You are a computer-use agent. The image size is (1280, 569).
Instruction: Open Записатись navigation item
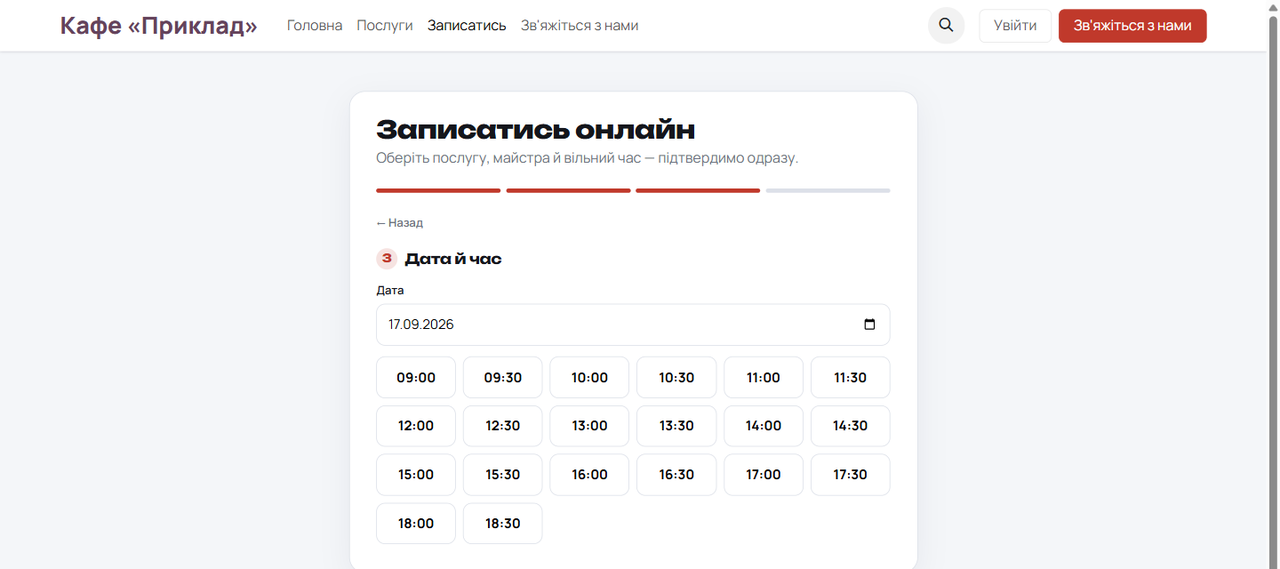pos(467,25)
